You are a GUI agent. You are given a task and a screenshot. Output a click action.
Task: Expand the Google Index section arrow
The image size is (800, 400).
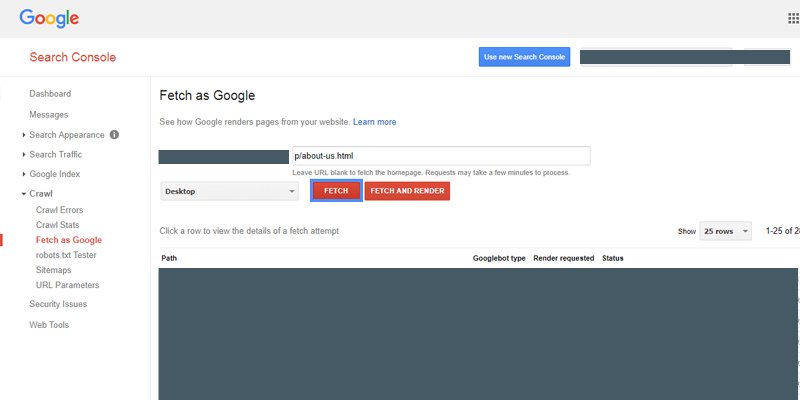click(x=24, y=174)
